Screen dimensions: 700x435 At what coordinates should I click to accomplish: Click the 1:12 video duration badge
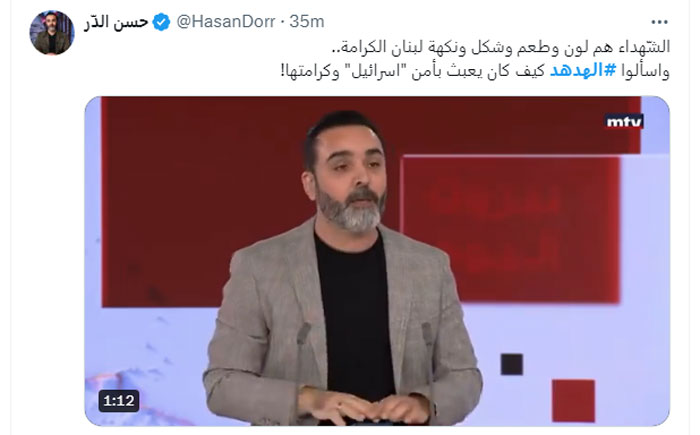point(119,401)
